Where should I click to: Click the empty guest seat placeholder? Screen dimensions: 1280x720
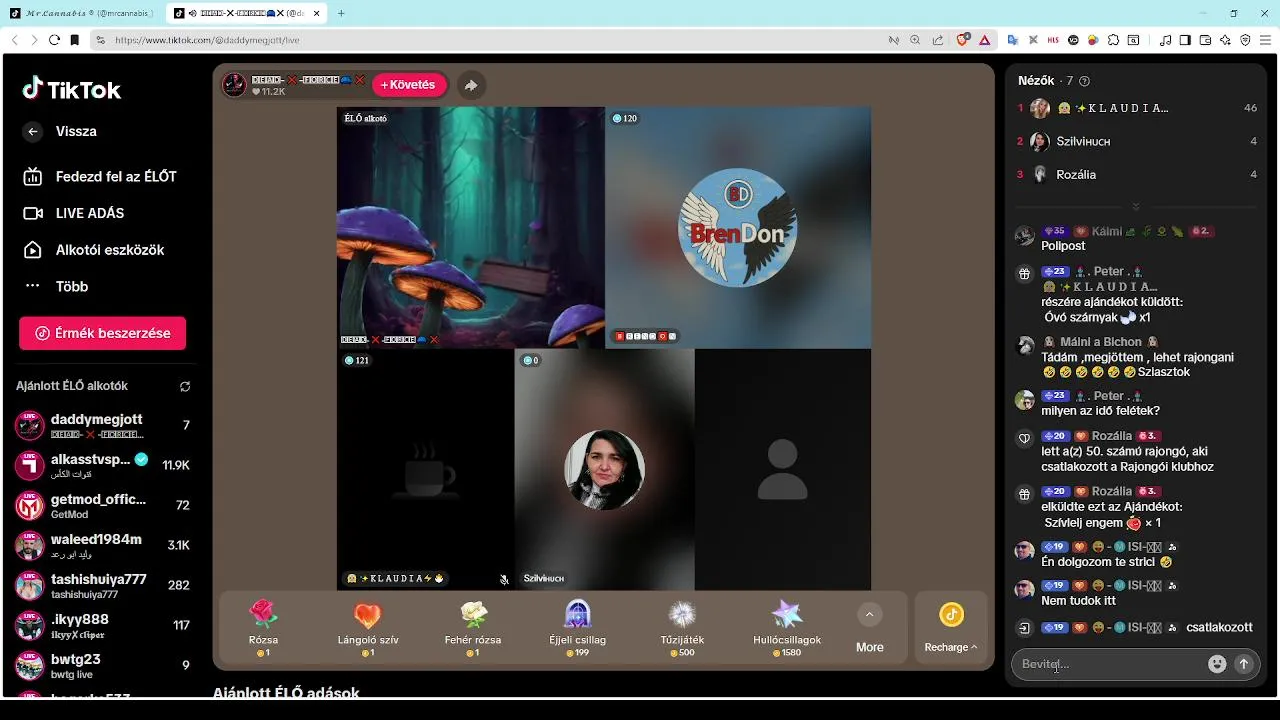coord(782,470)
